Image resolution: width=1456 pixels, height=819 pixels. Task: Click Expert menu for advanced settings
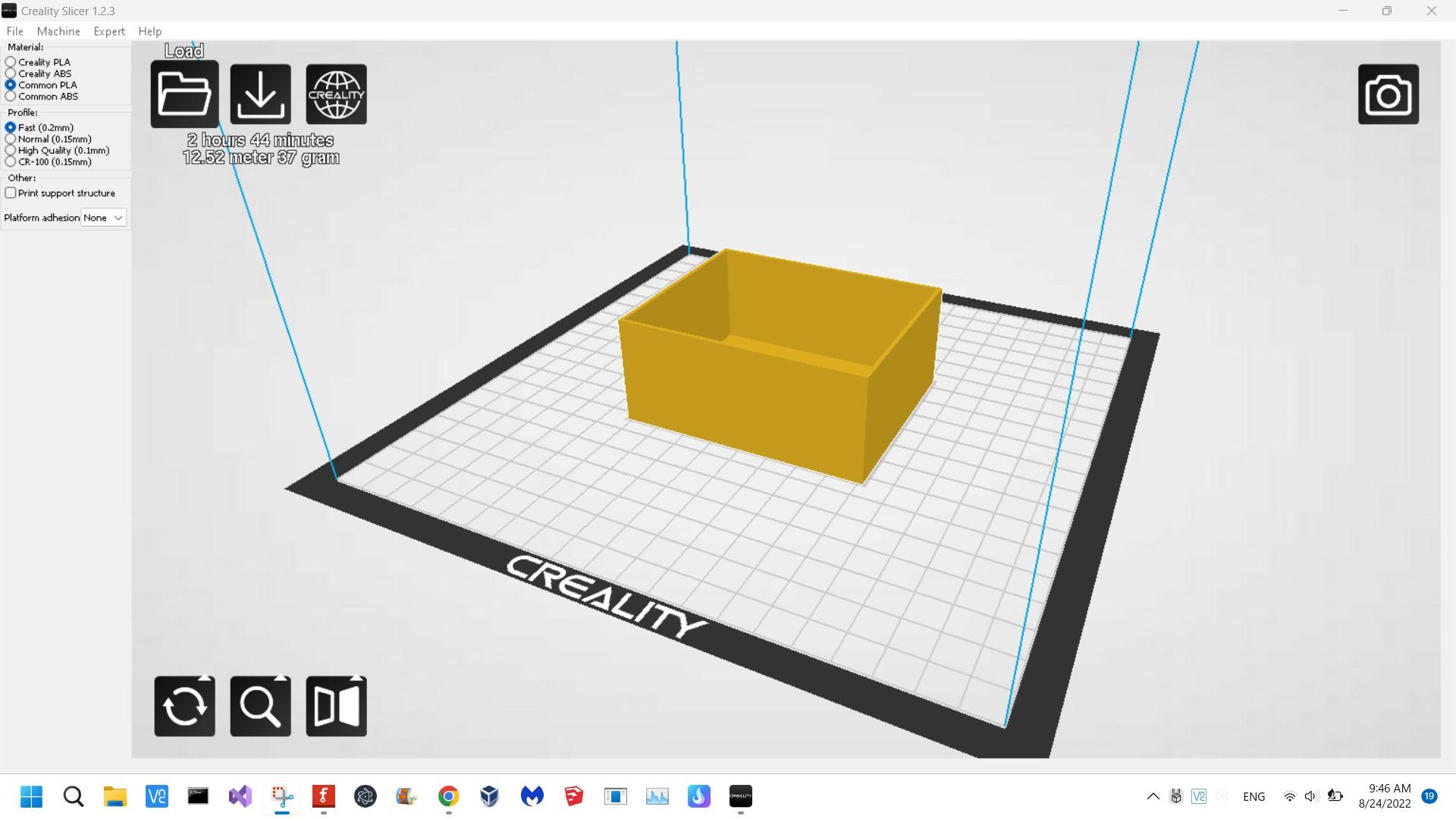click(109, 31)
